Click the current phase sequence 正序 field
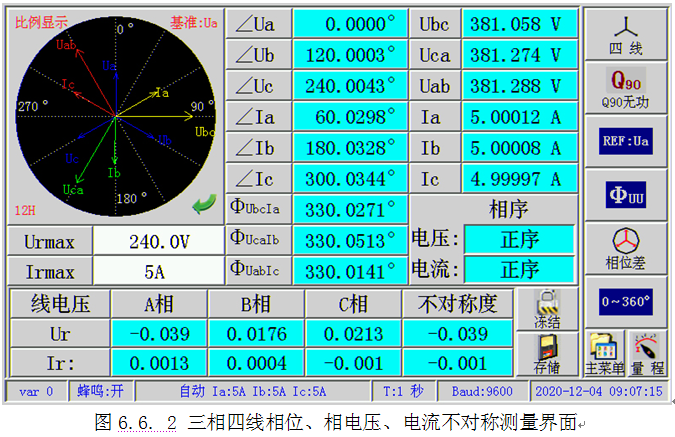This screenshot has height=437, width=675. tap(519, 270)
